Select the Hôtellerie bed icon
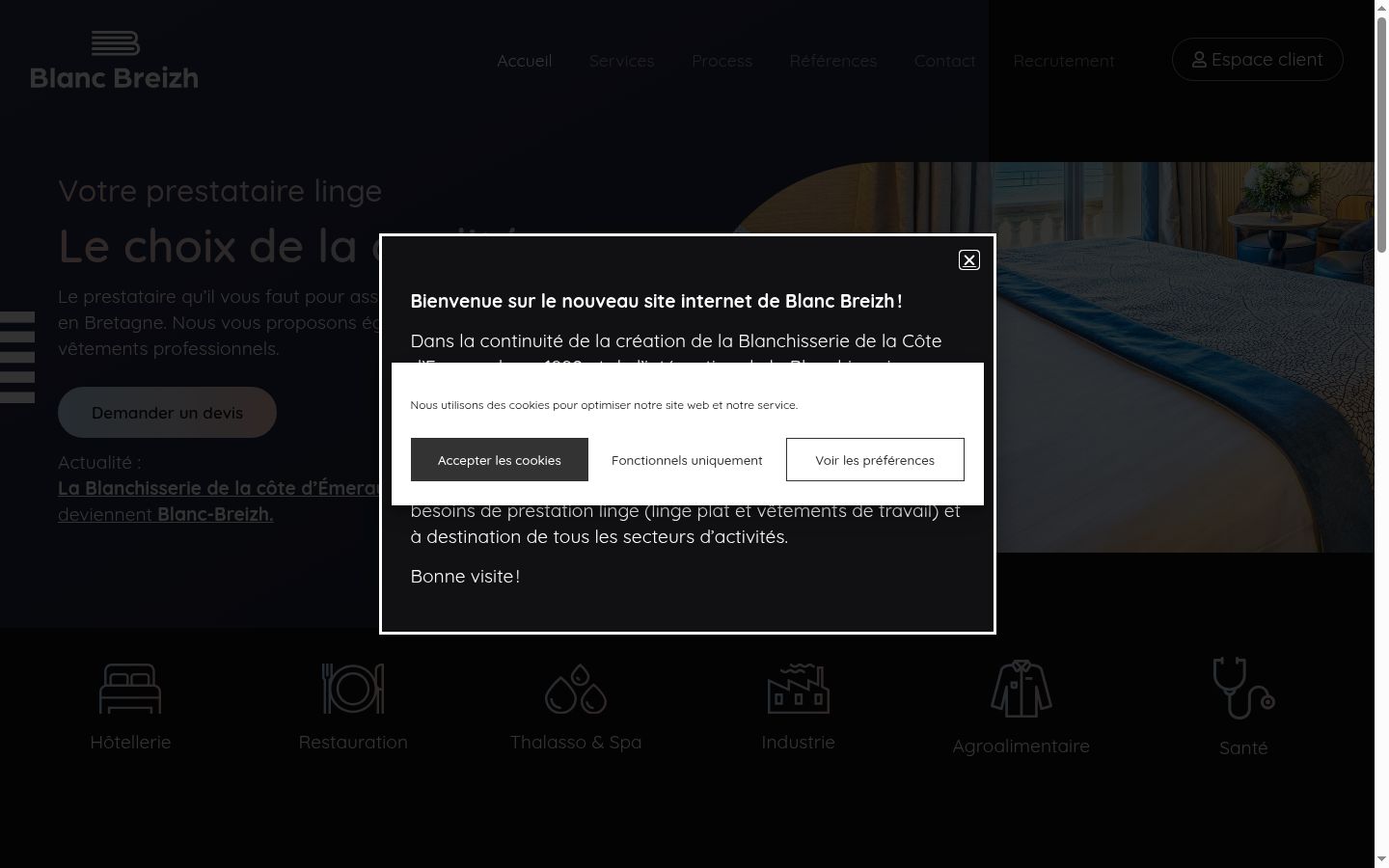The image size is (1389, 868). pos(130,688)
